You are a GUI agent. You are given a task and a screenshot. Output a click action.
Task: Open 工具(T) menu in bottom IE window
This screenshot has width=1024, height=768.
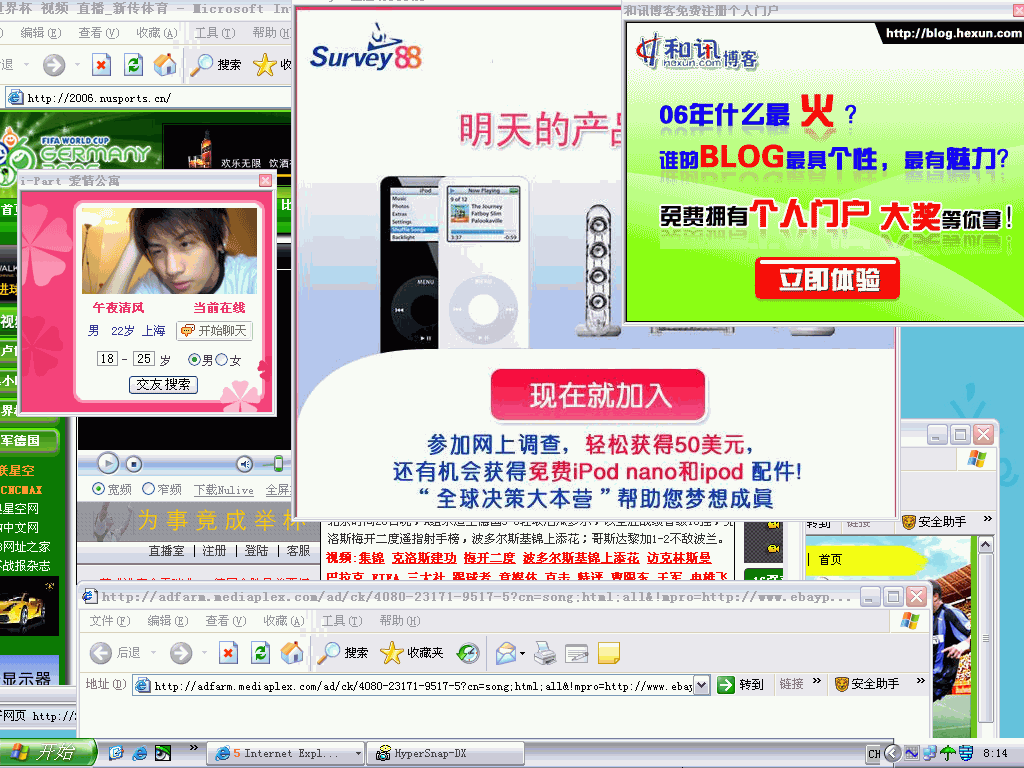coord(342,620)
